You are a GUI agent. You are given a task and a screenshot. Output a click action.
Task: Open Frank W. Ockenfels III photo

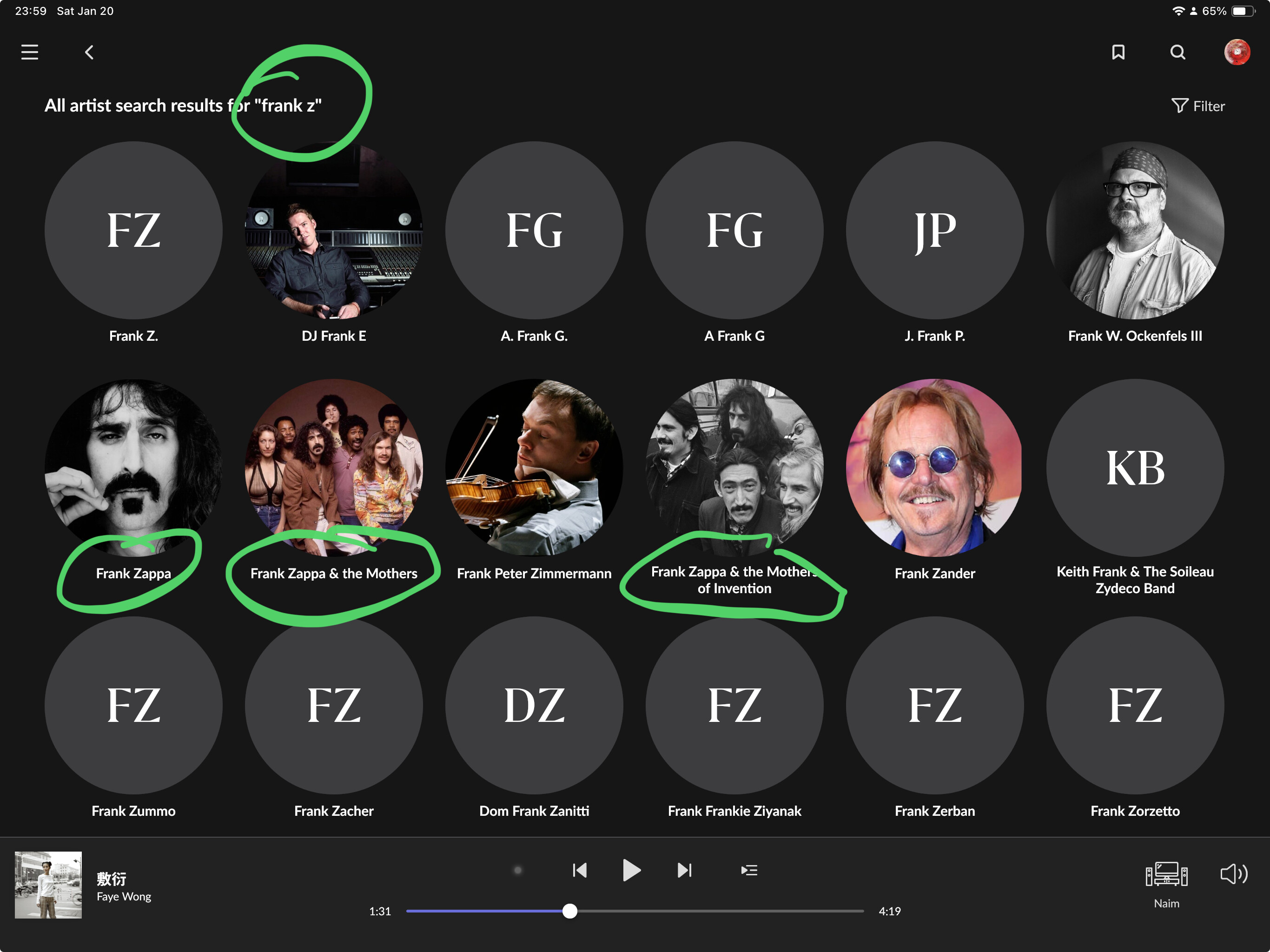(x=1135, y=230)
